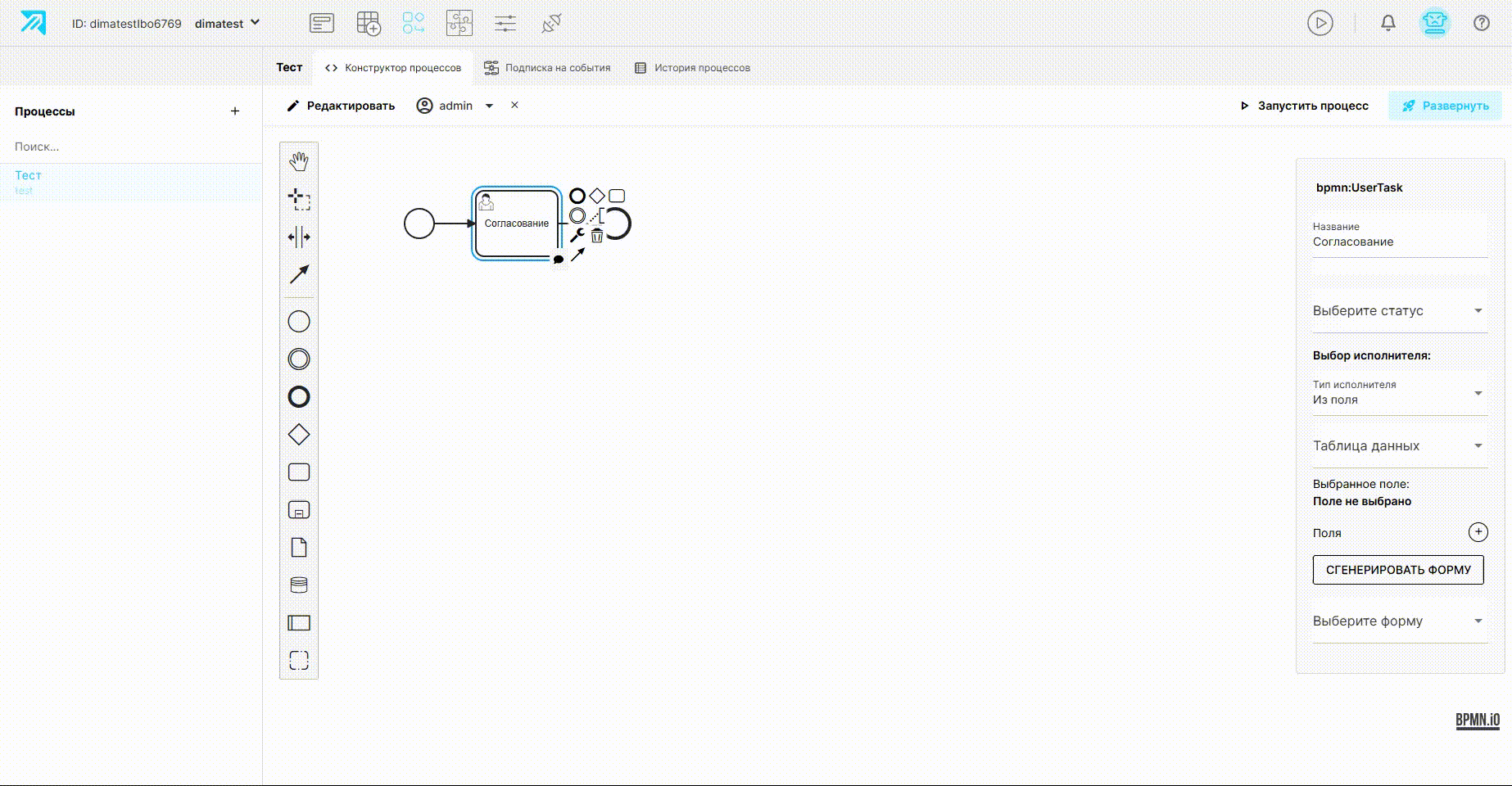1512x786 pixels.
Task: Open the Выберите форму dropdown
Action: pos(1400,621)
